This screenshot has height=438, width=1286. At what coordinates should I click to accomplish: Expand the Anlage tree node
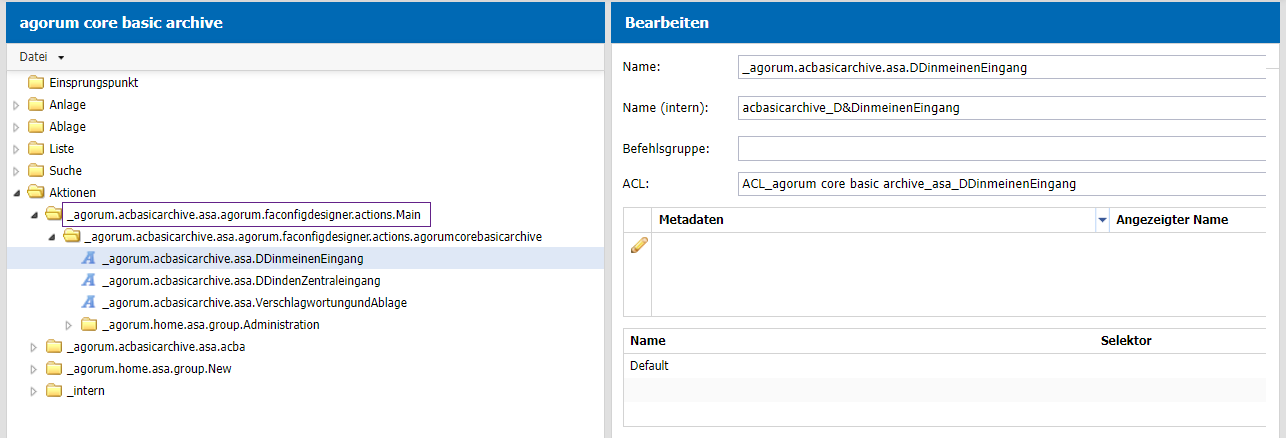point(16,104)
